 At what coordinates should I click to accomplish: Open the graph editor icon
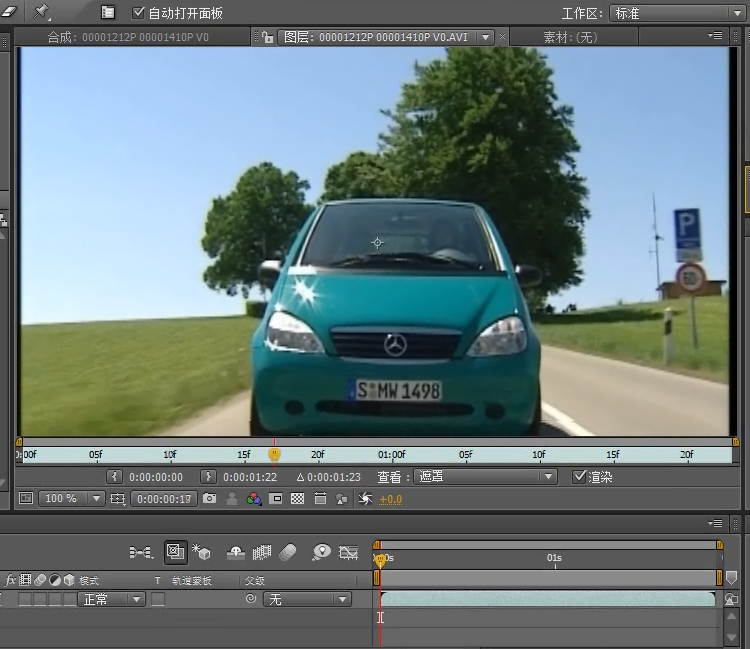coord(348,553)
